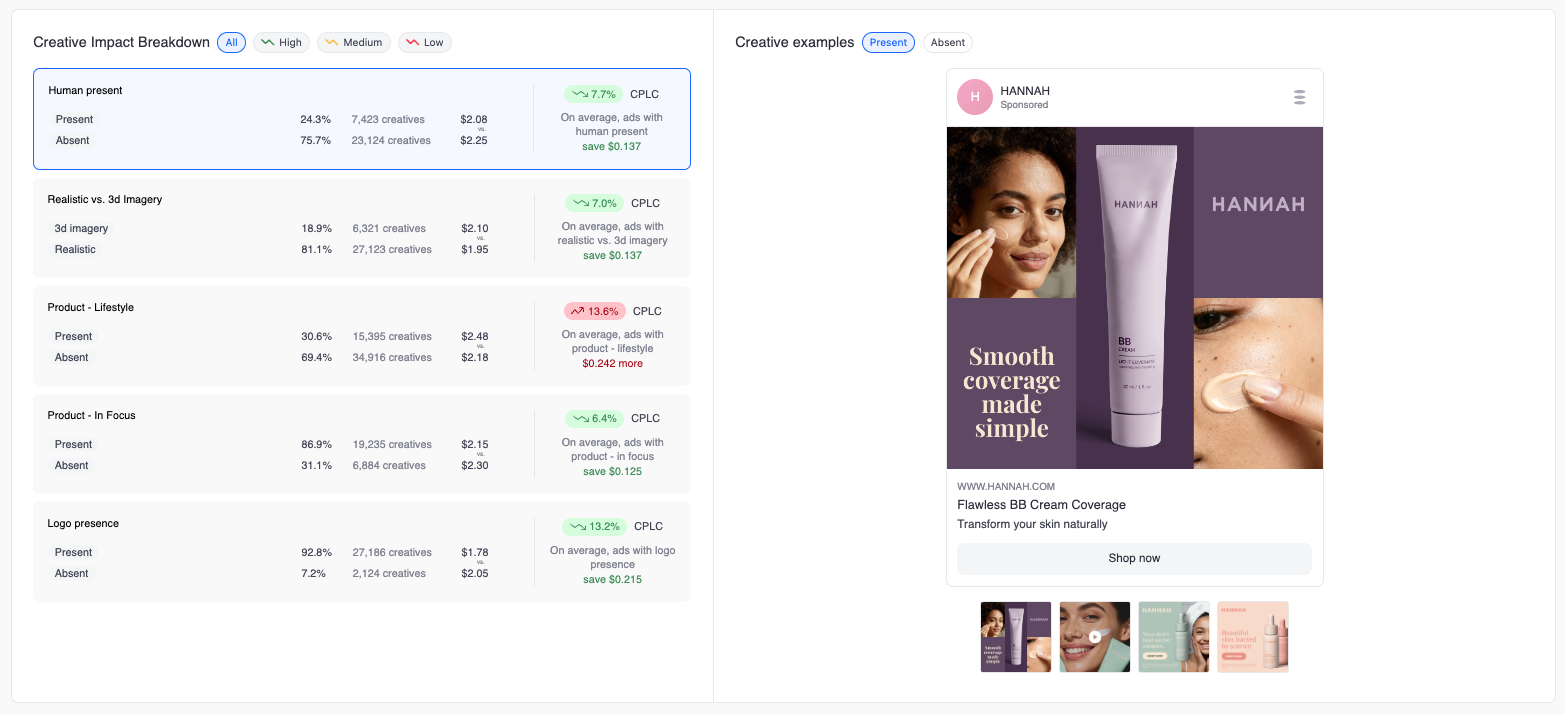Click the 23,124 creatives count
1565x714 pixels.
[x=391, y=140]
